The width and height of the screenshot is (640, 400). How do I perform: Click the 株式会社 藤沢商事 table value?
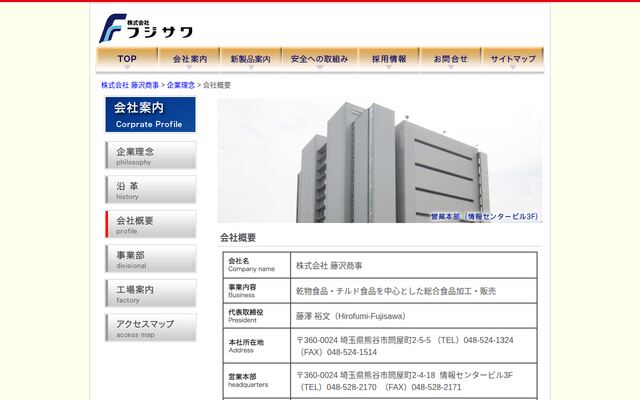coord(329,266)
